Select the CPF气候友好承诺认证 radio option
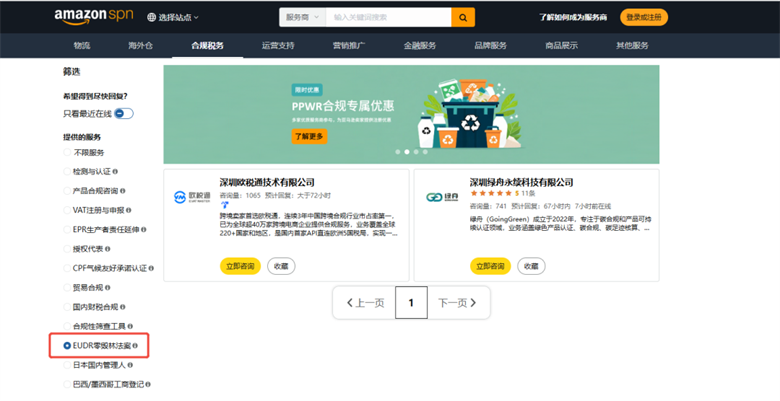Viewport: 780px width, 401px height. point(67,268)
